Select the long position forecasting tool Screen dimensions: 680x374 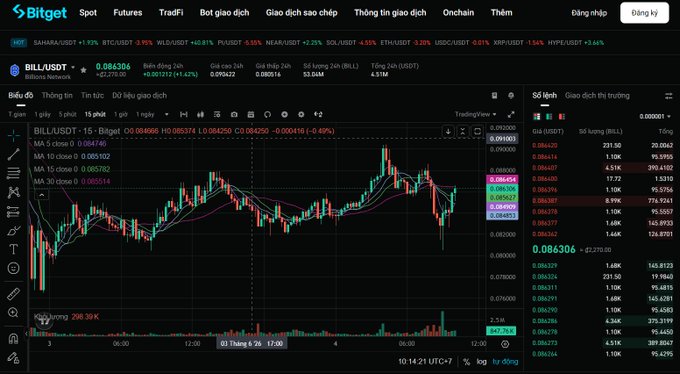point(13,212)
